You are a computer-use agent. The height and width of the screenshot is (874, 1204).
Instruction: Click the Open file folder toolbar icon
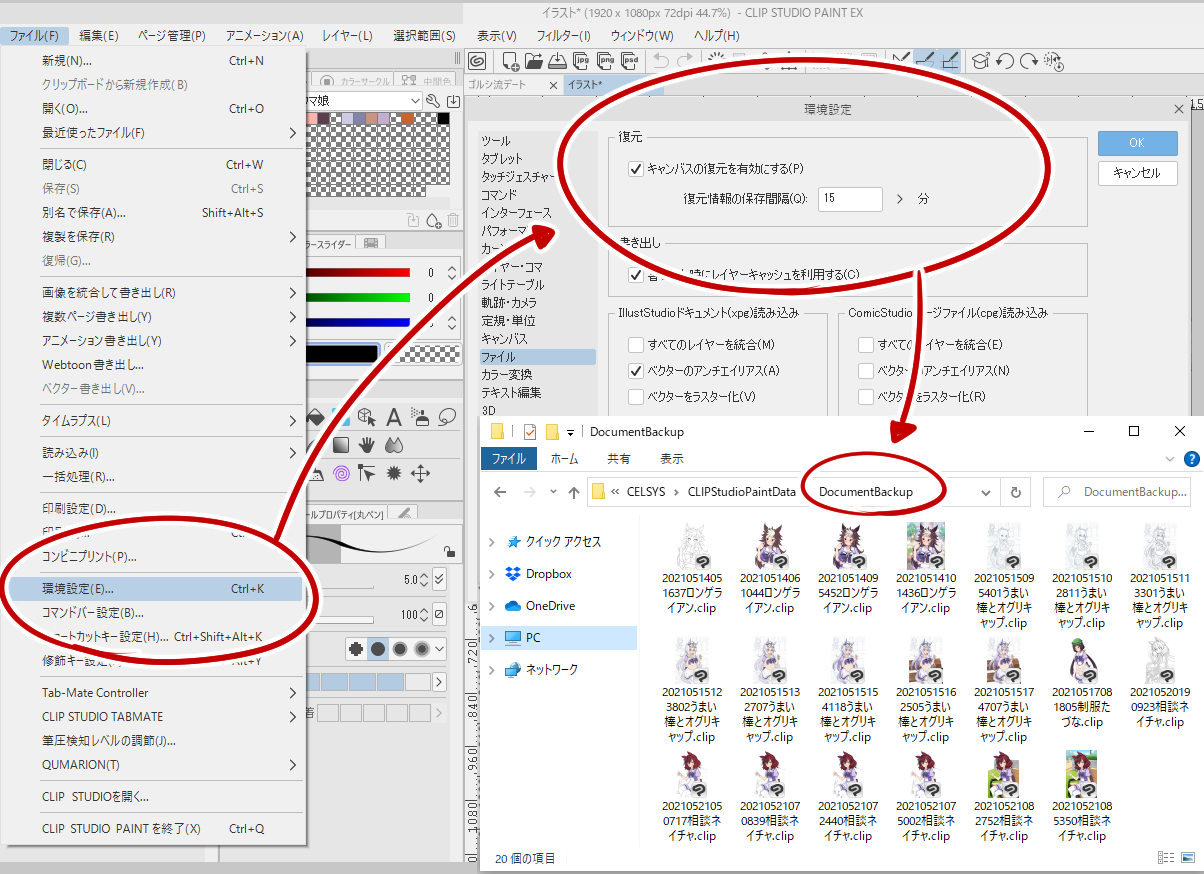(x=534, y=61)
